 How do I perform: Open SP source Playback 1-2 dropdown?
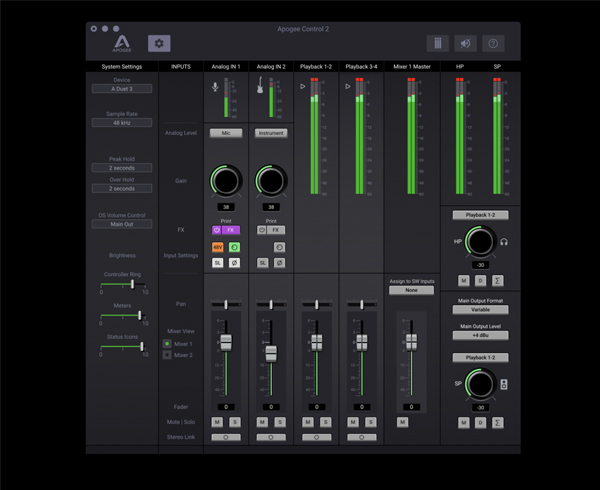point(481,358)
